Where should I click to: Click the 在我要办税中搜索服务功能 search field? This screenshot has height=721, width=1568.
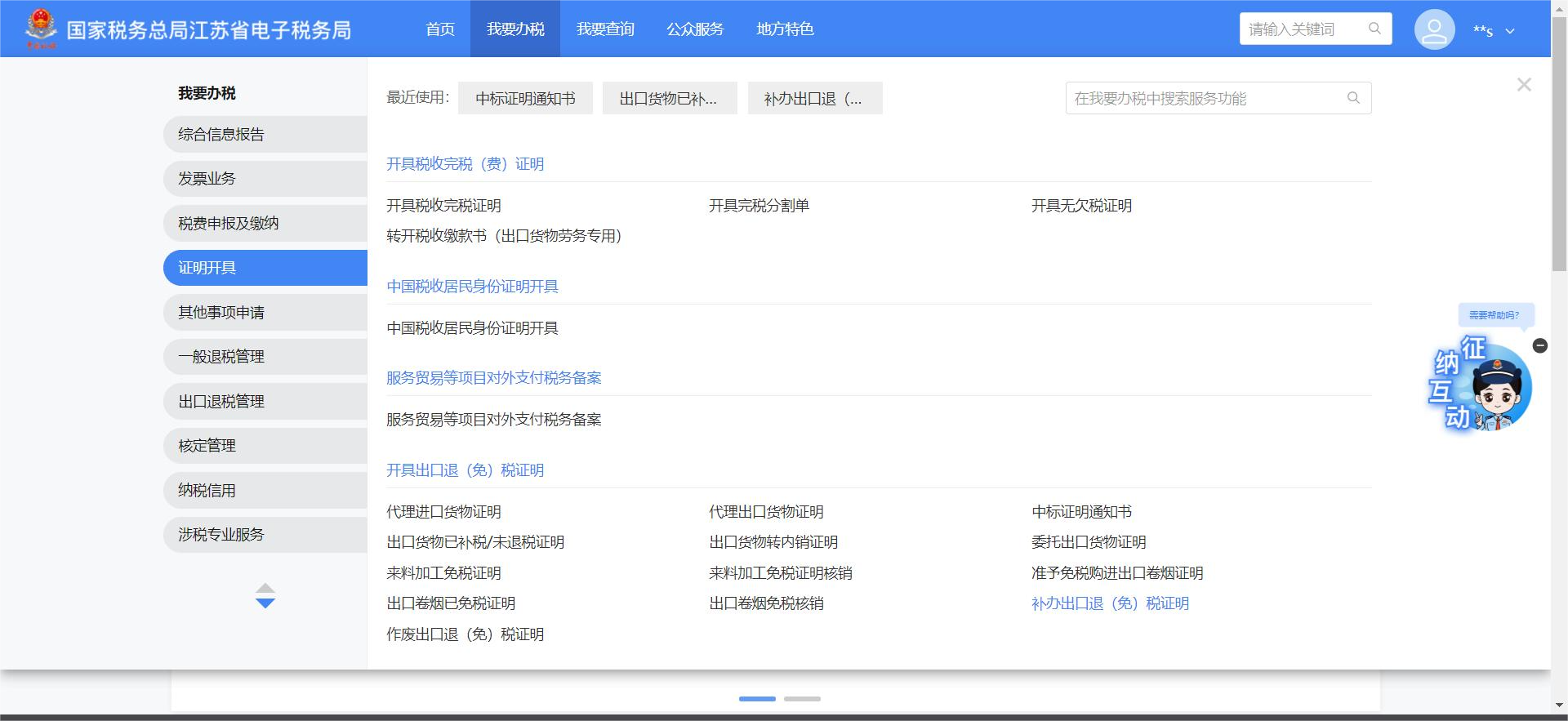click(1205, 99)
